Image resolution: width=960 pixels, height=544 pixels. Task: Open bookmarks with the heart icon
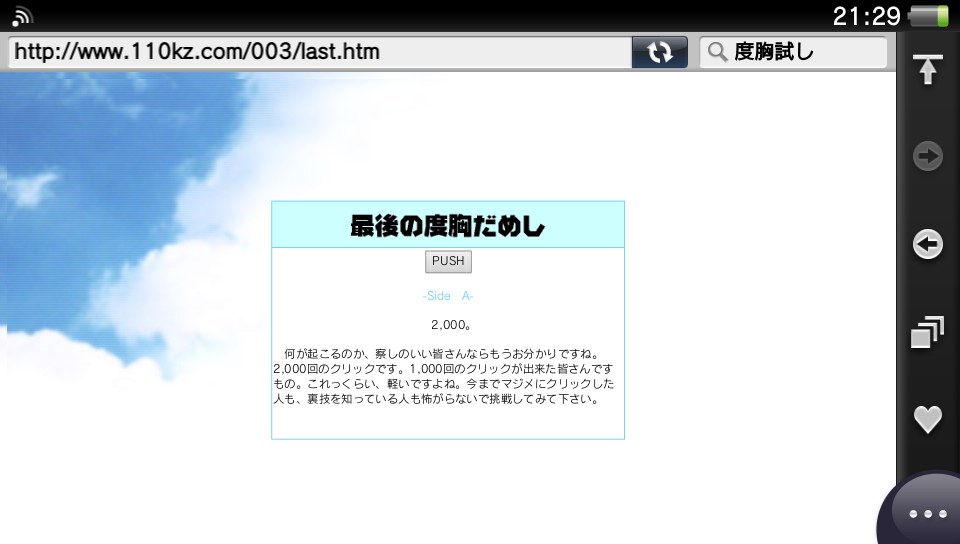tap(928, 419)
